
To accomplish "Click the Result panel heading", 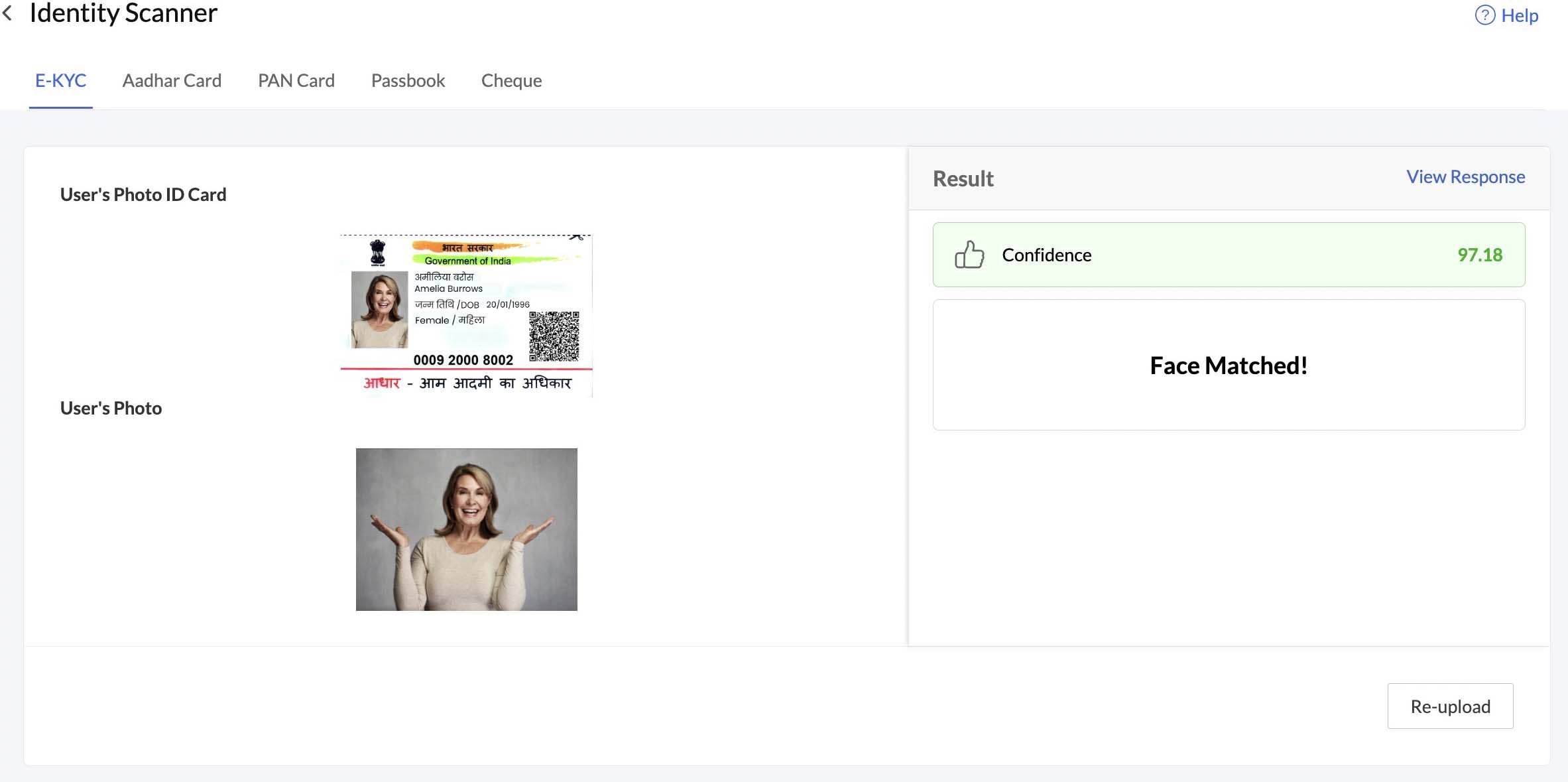I will [x=963, y=179].
